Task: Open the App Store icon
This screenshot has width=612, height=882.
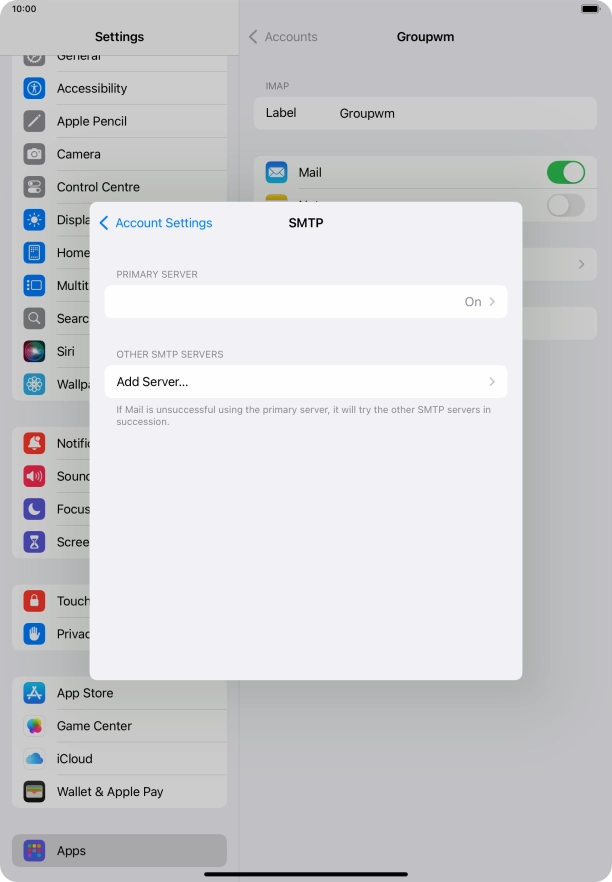Action: (x=35, y=693)
